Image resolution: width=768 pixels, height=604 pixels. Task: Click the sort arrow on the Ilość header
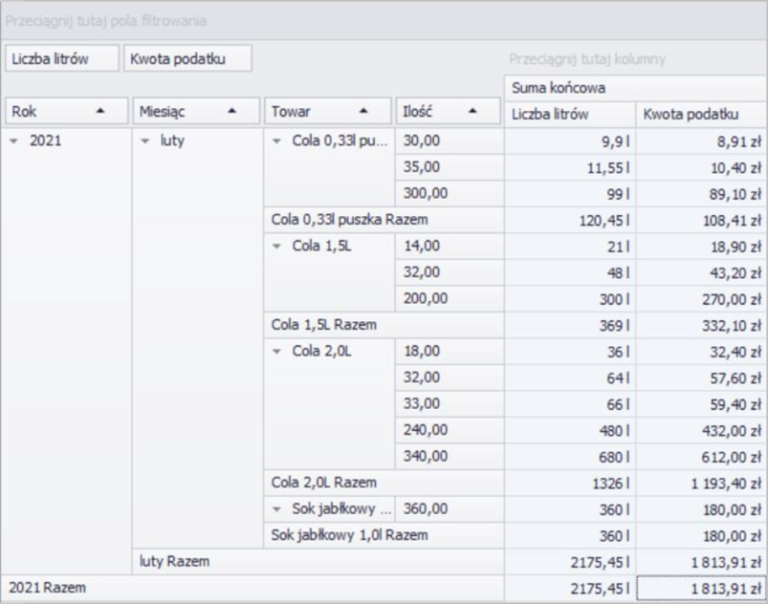point(472,113)
